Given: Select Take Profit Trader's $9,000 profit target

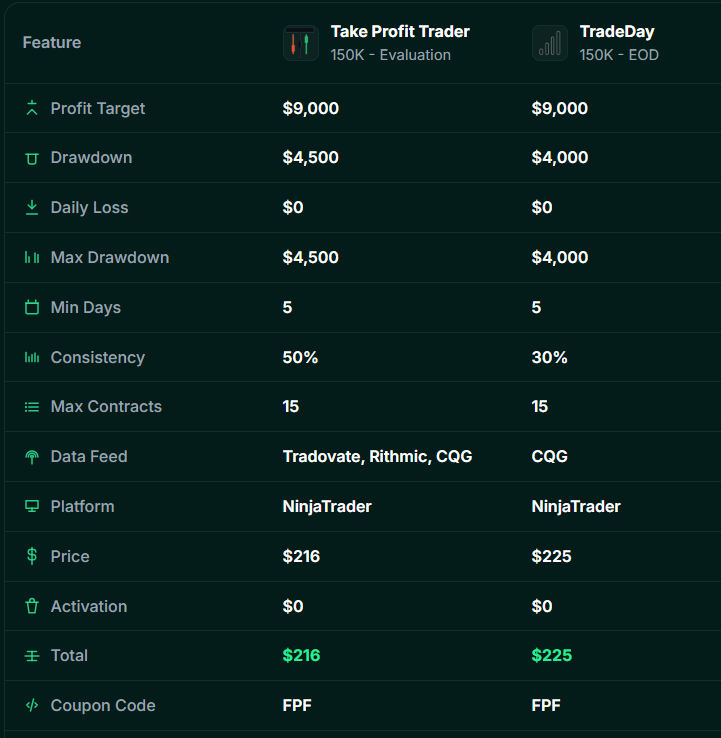Looking at the screenshot, I should (311, 109).
